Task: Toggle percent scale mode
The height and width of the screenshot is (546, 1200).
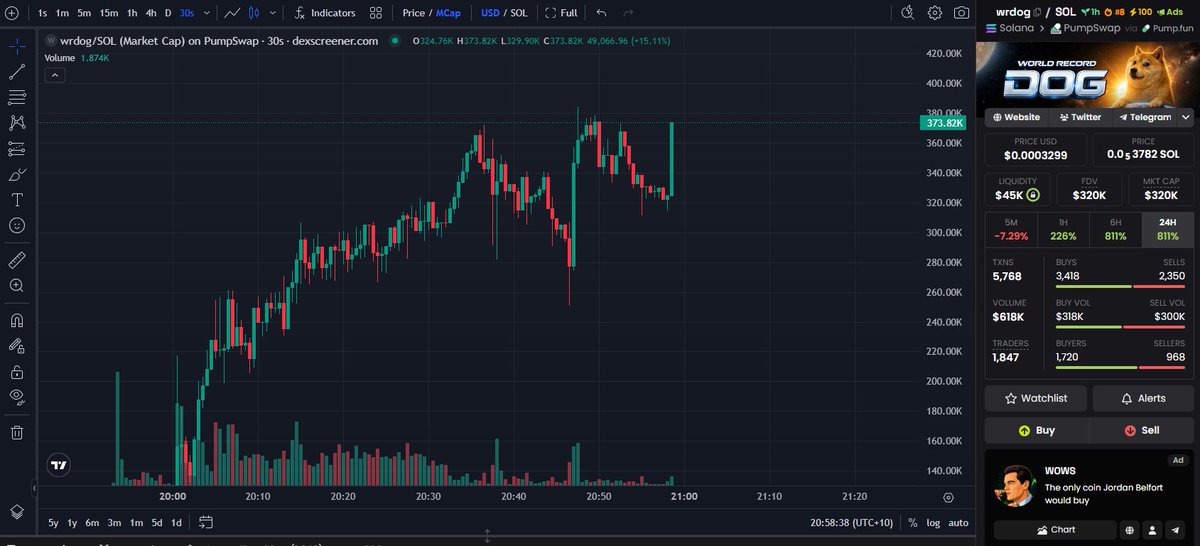Action: (x=912, y=523)
